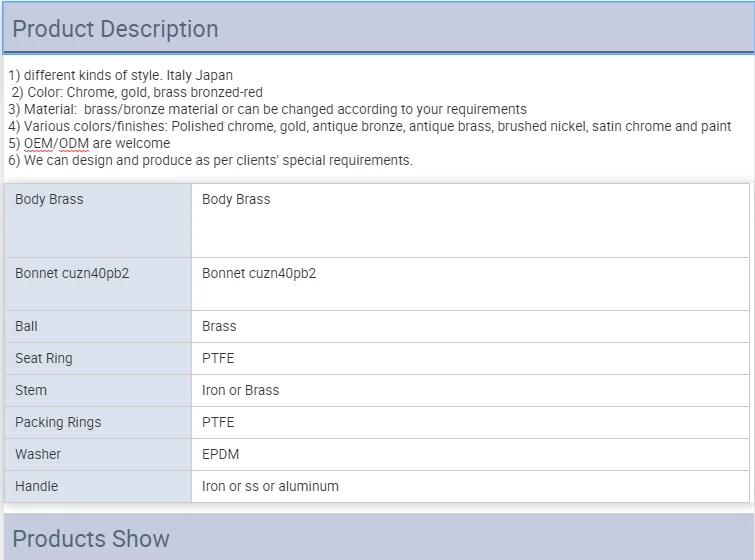The width and height of the screenshot is (755, 560).
Task: Click the Iron or ss or aluminum cell
Action: [270, 486]
